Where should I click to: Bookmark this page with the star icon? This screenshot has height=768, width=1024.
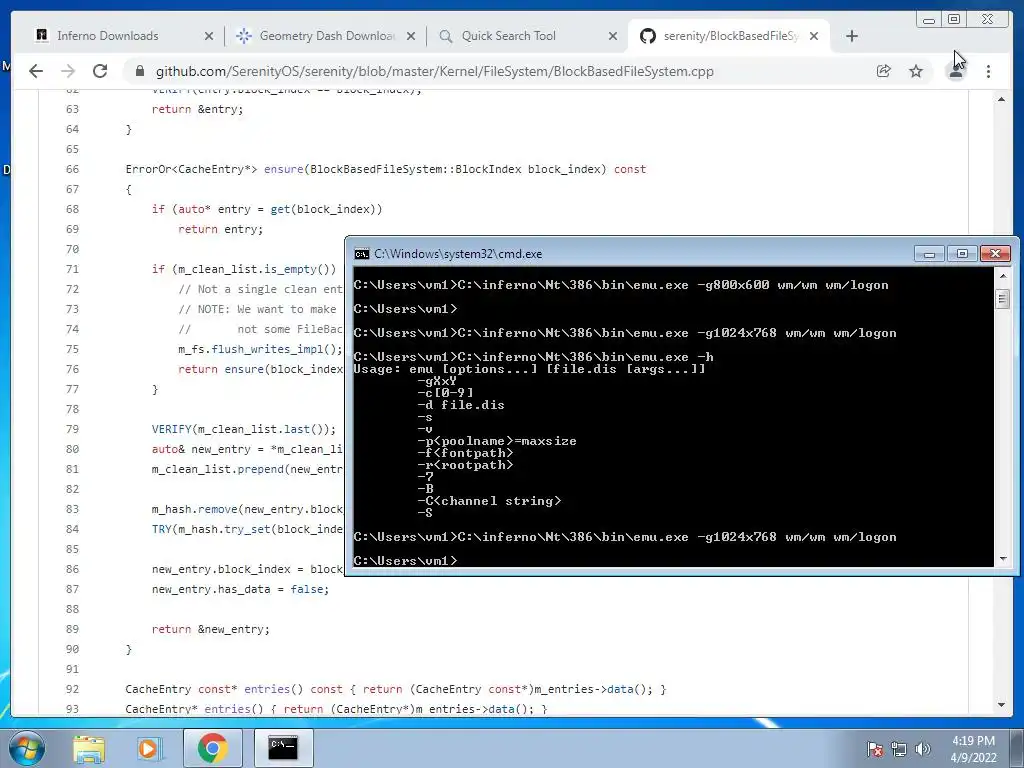click(x=916, y=71)
